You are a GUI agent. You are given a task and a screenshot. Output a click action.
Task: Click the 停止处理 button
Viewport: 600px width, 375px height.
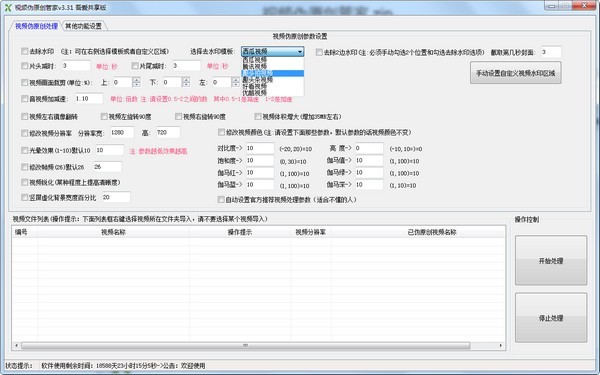click(x=551, y=318)
